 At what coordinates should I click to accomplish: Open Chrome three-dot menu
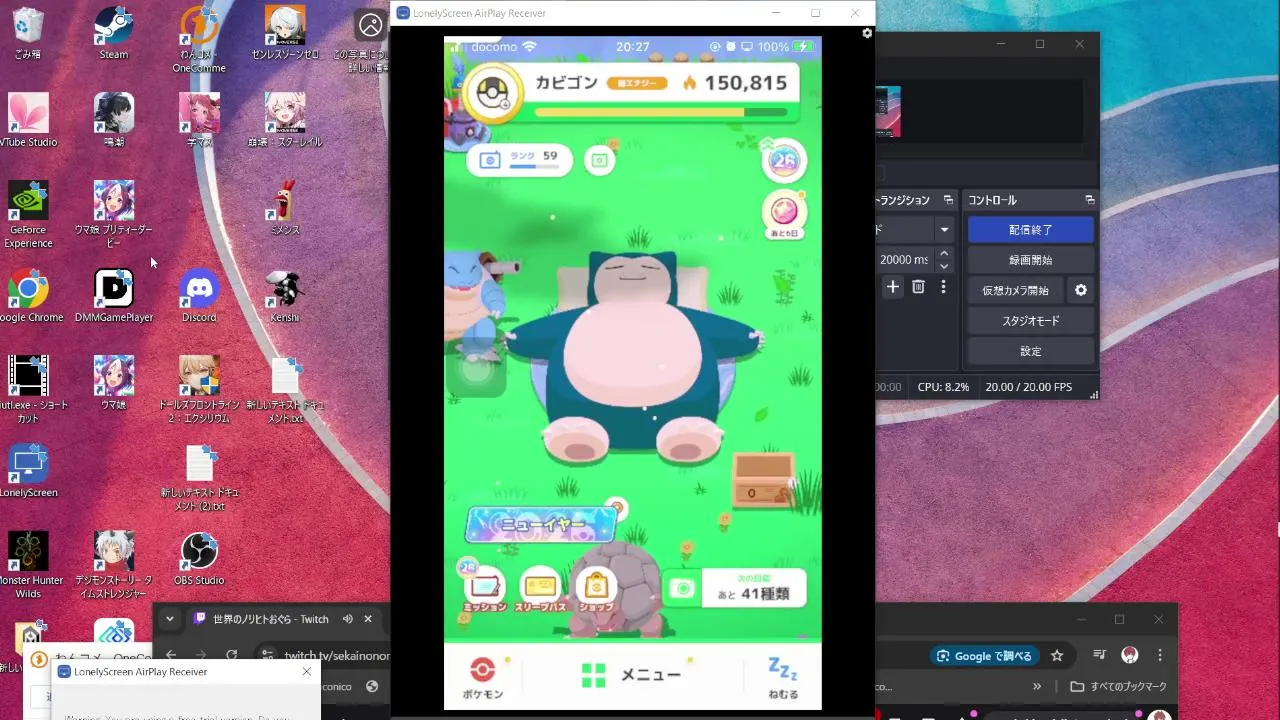point(1160,656)
